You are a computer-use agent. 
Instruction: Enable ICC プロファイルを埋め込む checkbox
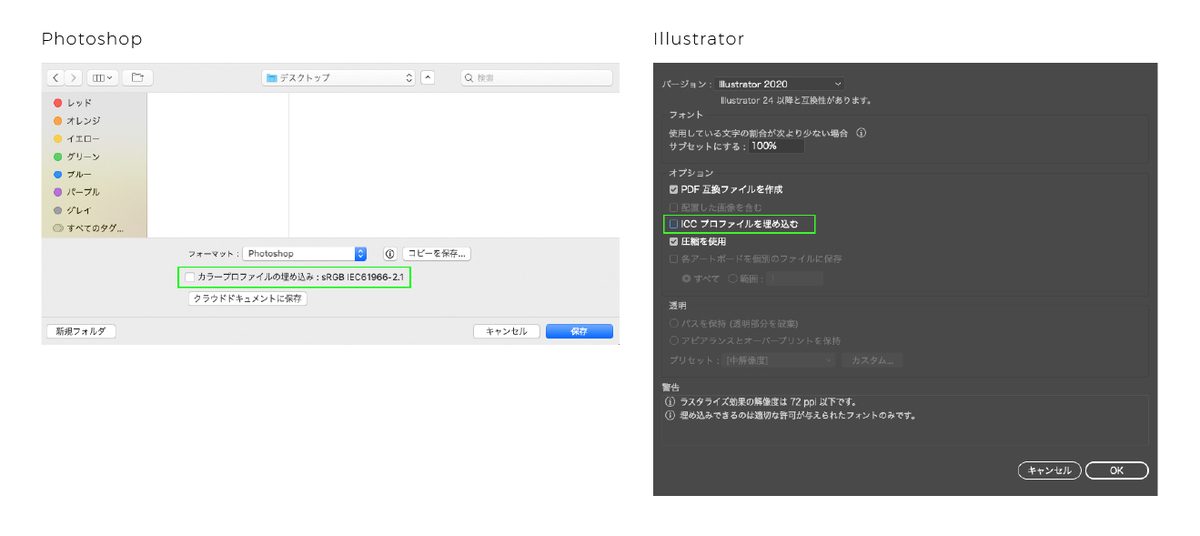674,224
